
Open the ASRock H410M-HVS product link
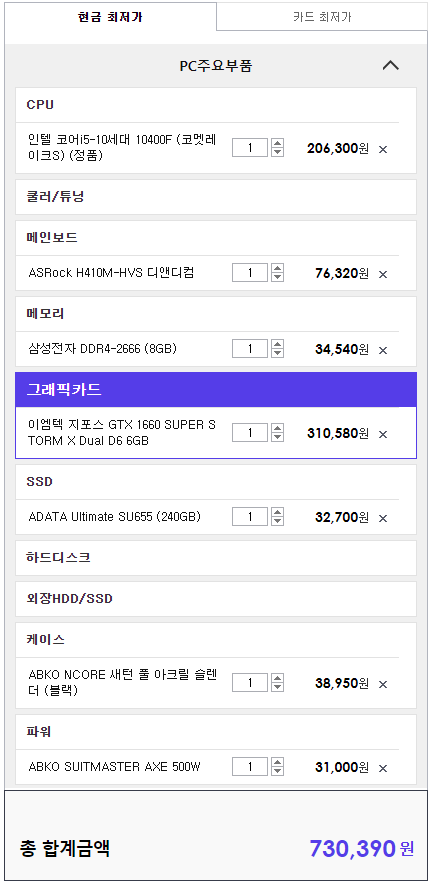point(112,273)
